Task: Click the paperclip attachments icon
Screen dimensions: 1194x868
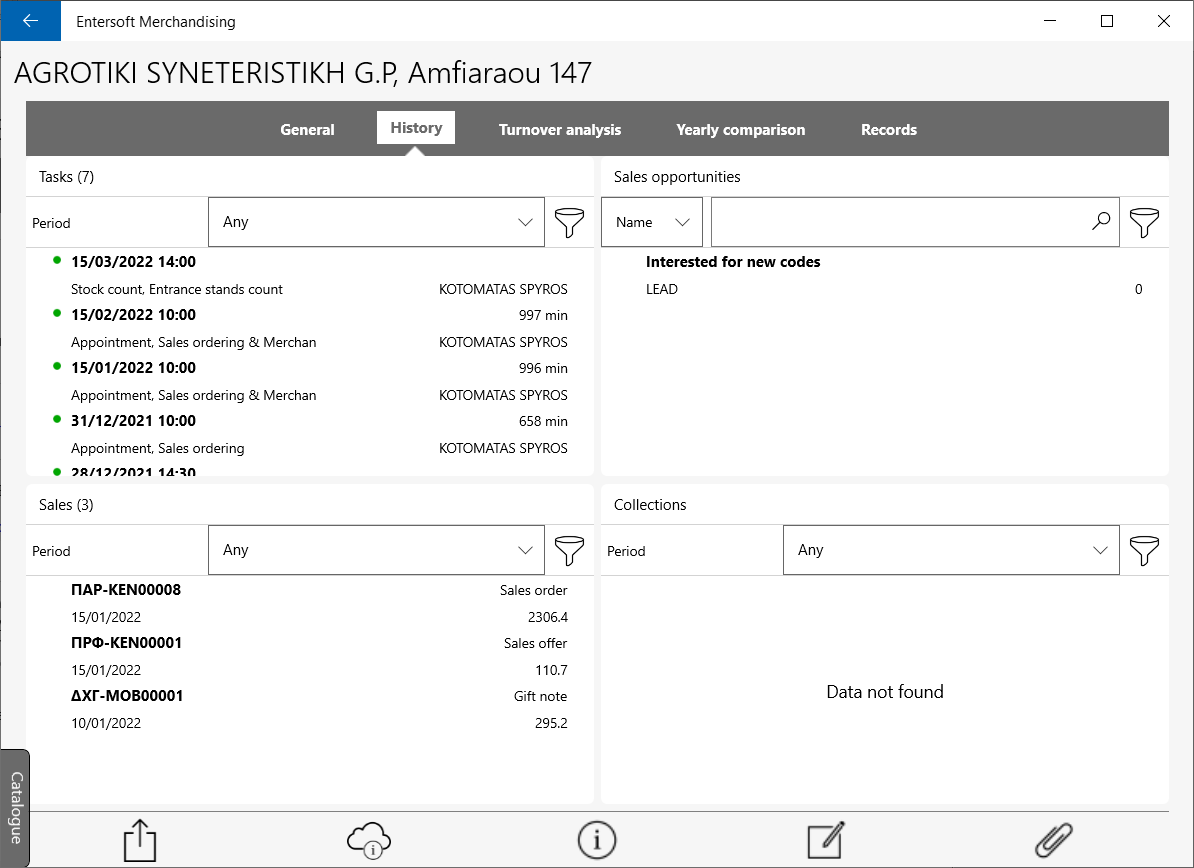Action: (1054, 840)
